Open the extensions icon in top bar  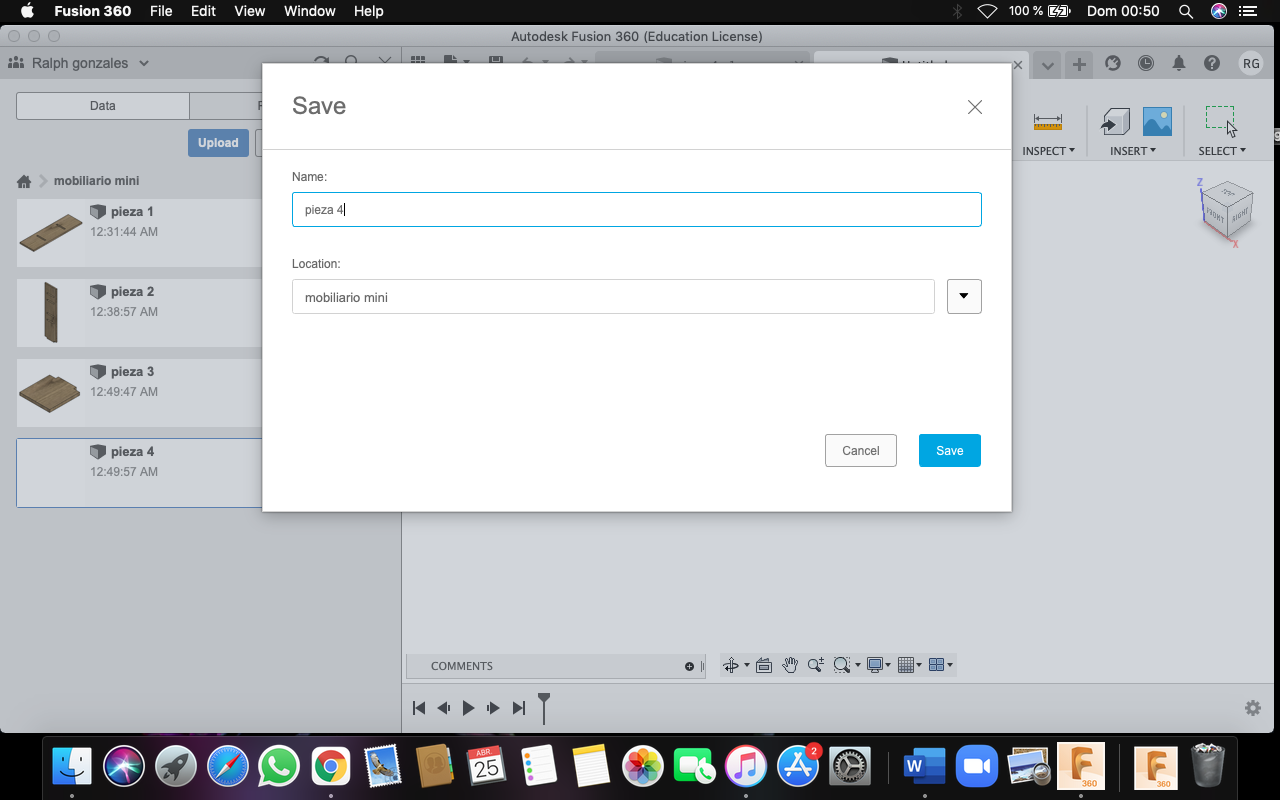click(1113, 63)
